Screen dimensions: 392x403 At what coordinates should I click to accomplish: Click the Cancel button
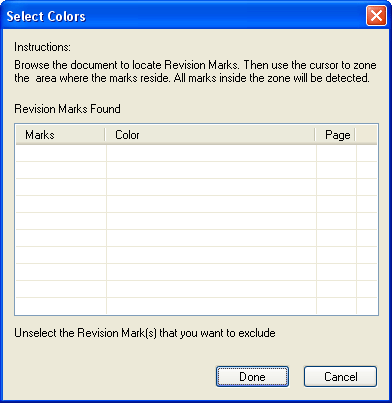coord(340,377)
